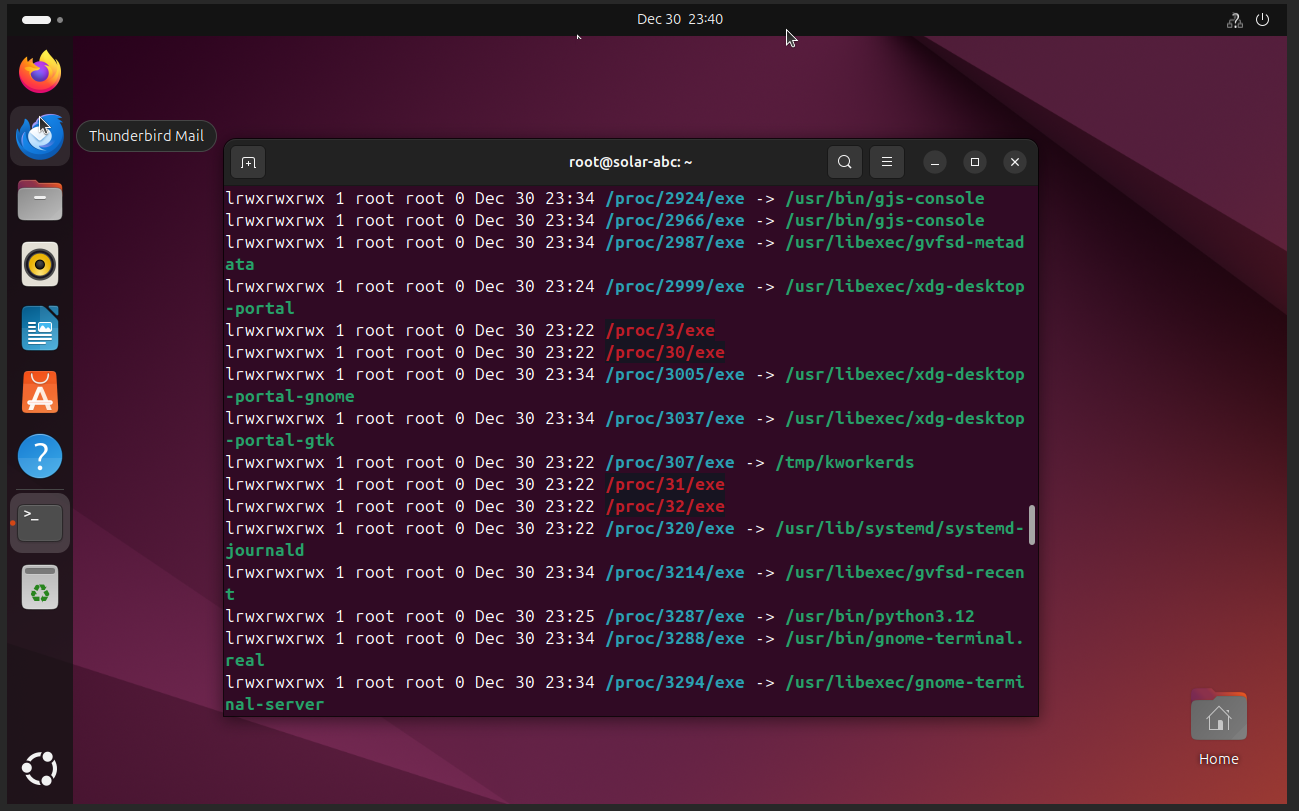Click the journald wrapped text
The width and height of the screenshot is (1299, 811).
coord(265,550)
